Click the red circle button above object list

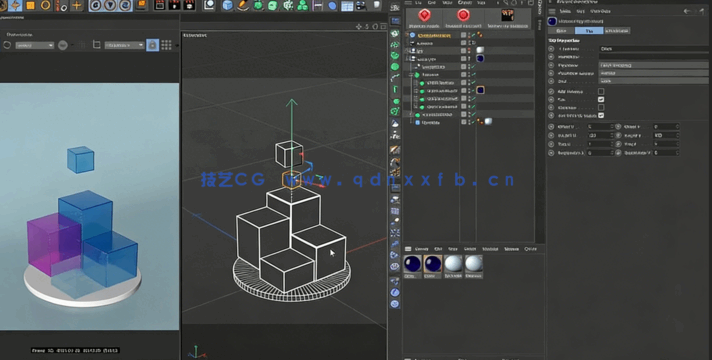pos(463,16)
